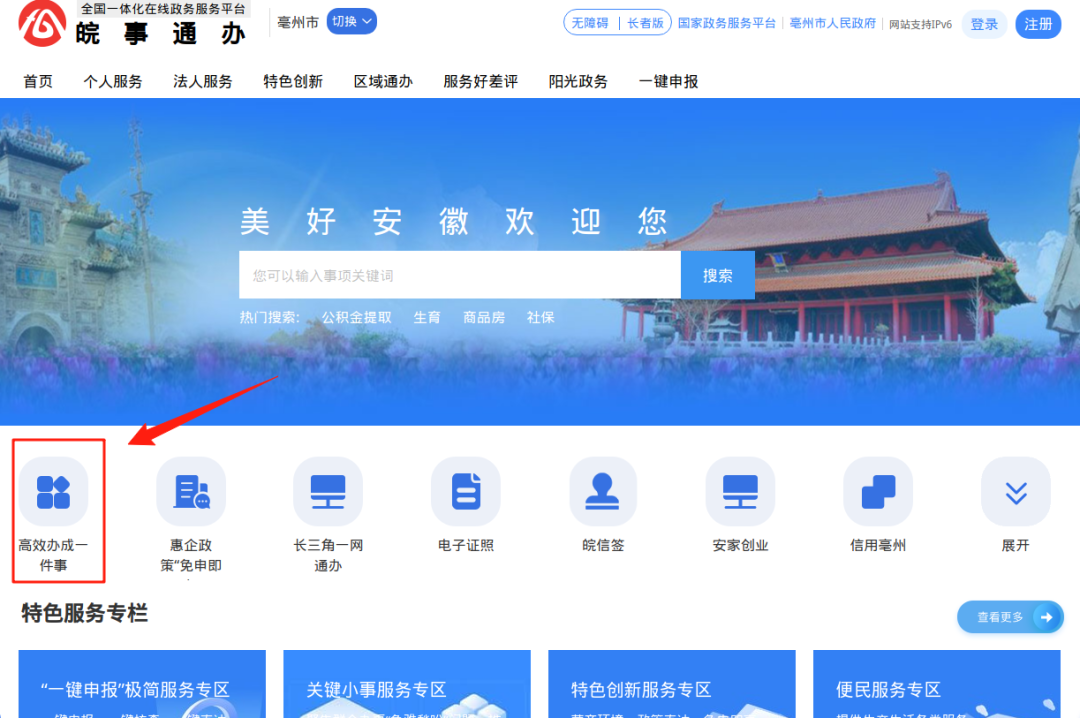Image resolution: width=1080 pixels, height=718 pixels.
Task: Open the 阳光政务 menu item
Action: click(578, 81)
